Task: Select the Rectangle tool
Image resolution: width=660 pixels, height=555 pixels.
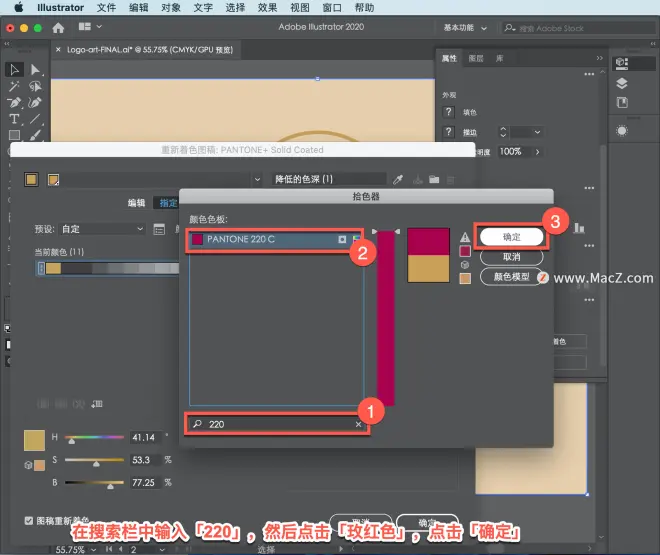Action: [x=14, y=135]
